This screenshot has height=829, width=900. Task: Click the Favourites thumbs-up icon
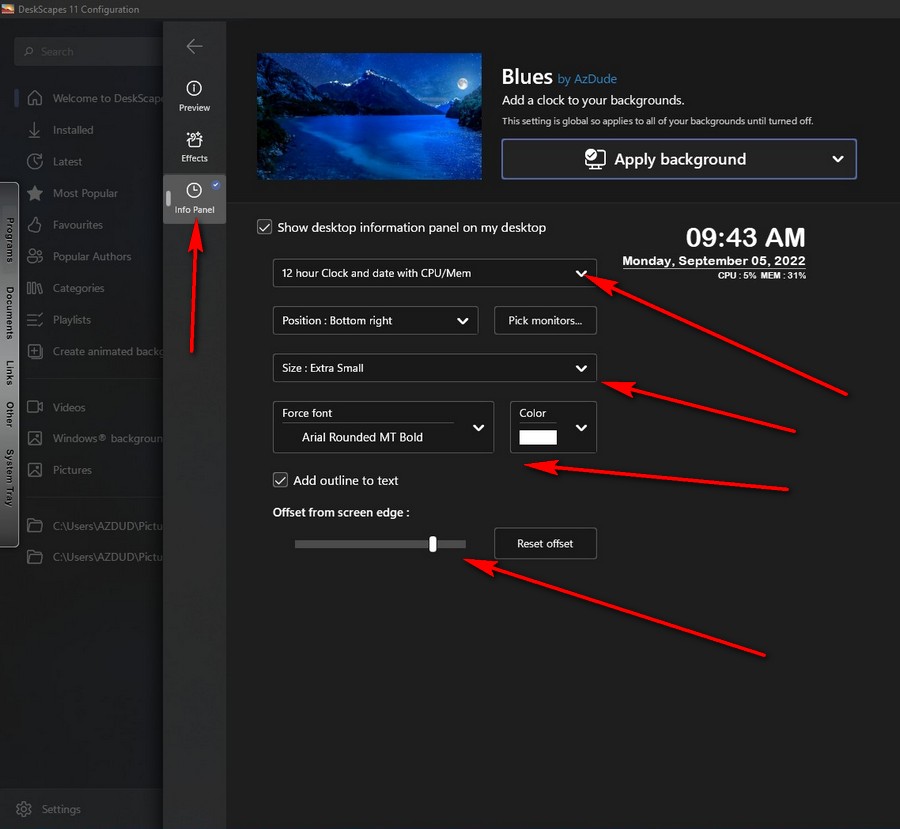[x=35, y=224]
